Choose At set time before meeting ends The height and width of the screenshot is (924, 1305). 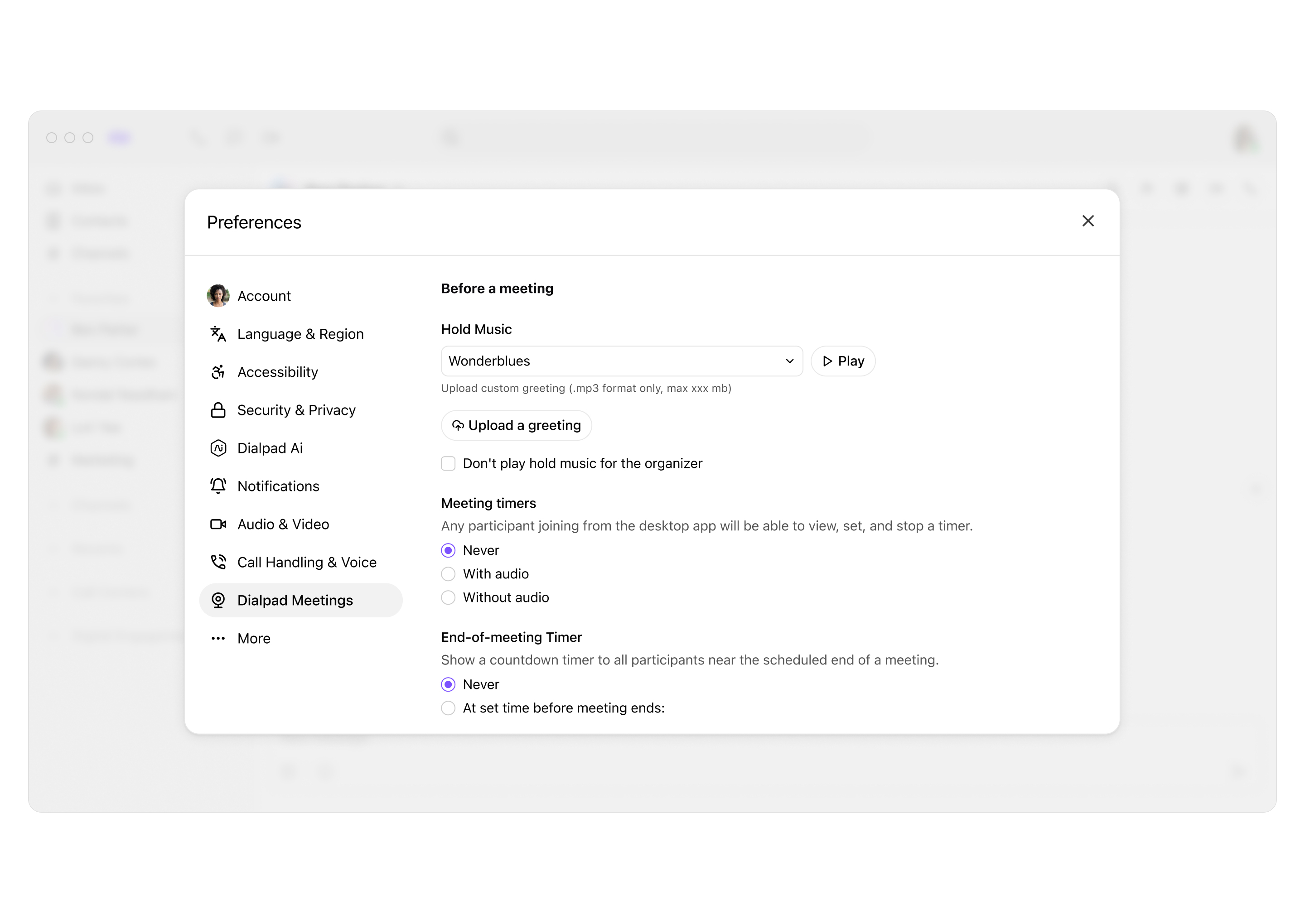[449, 708]
